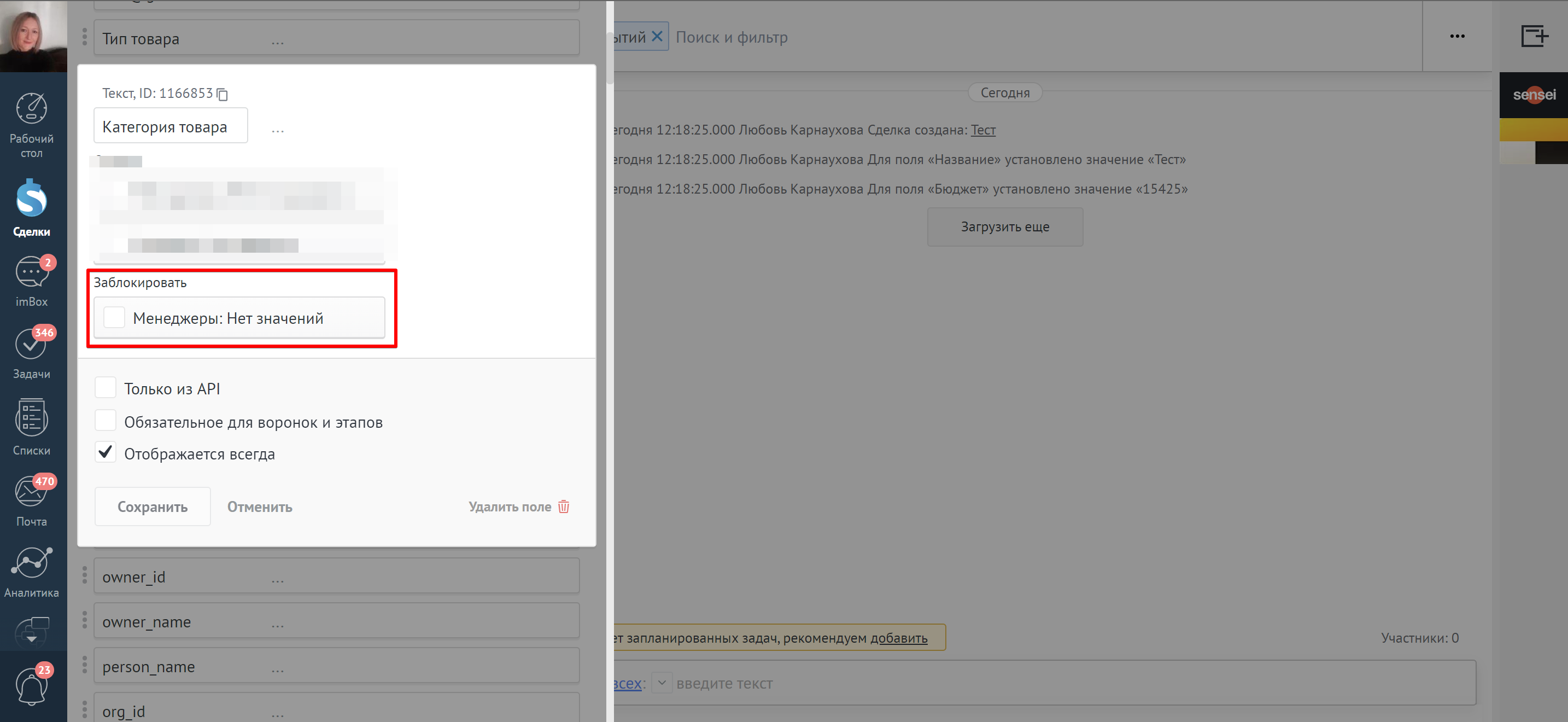Focus the Поиск и фильтр search field

(732, 37)
